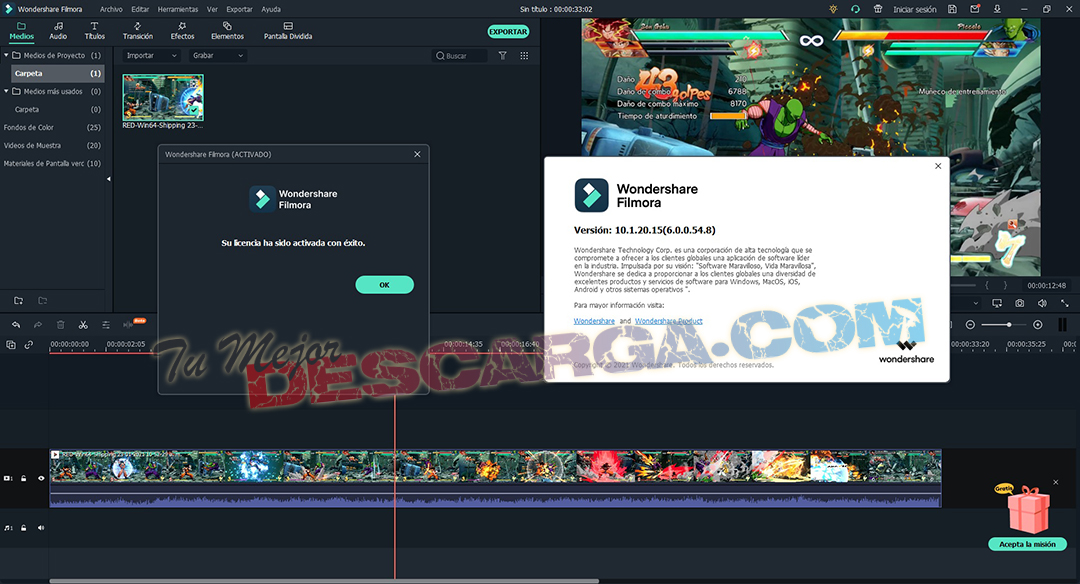Select the RED-Win64-Shipping media thumbnail
Screen dimensions: 1080x584
click(163, 97)
